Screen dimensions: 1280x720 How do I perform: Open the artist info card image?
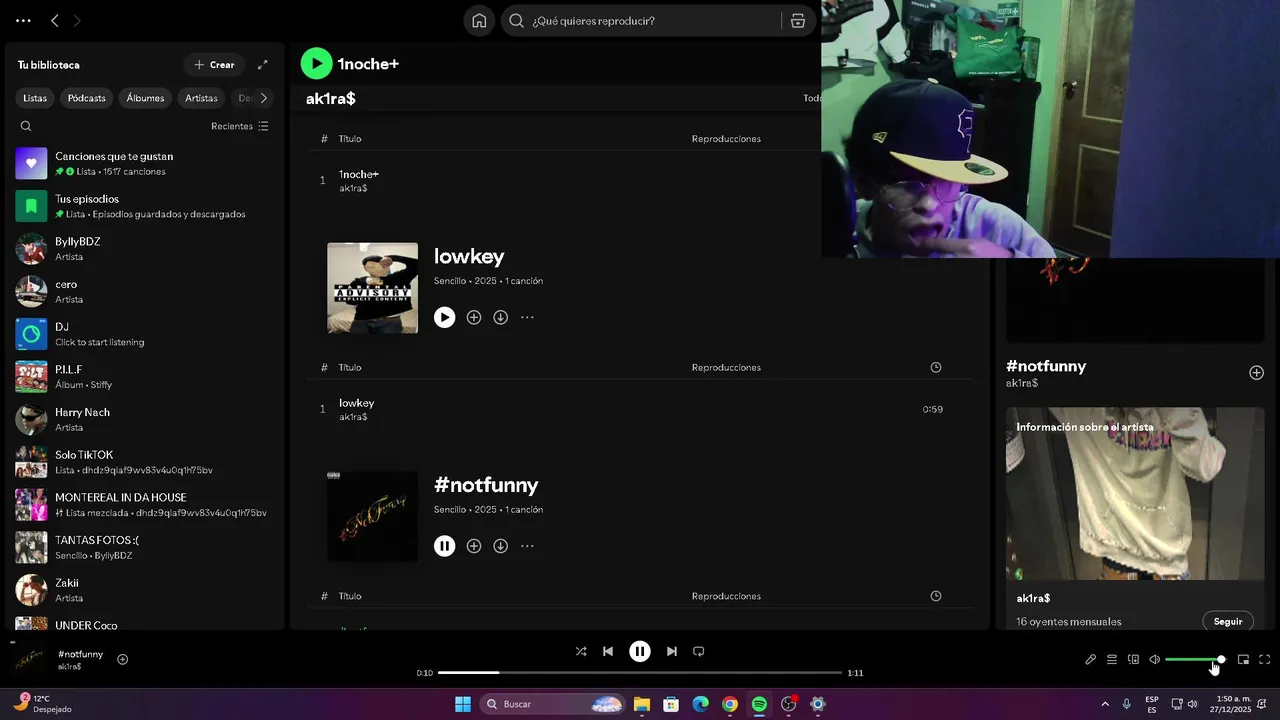click(1135, 493)
